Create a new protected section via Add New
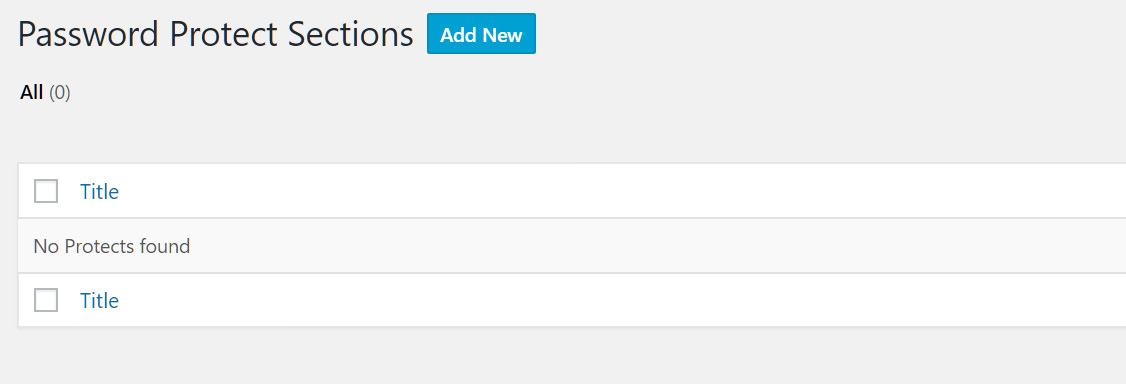 point(481,34)
